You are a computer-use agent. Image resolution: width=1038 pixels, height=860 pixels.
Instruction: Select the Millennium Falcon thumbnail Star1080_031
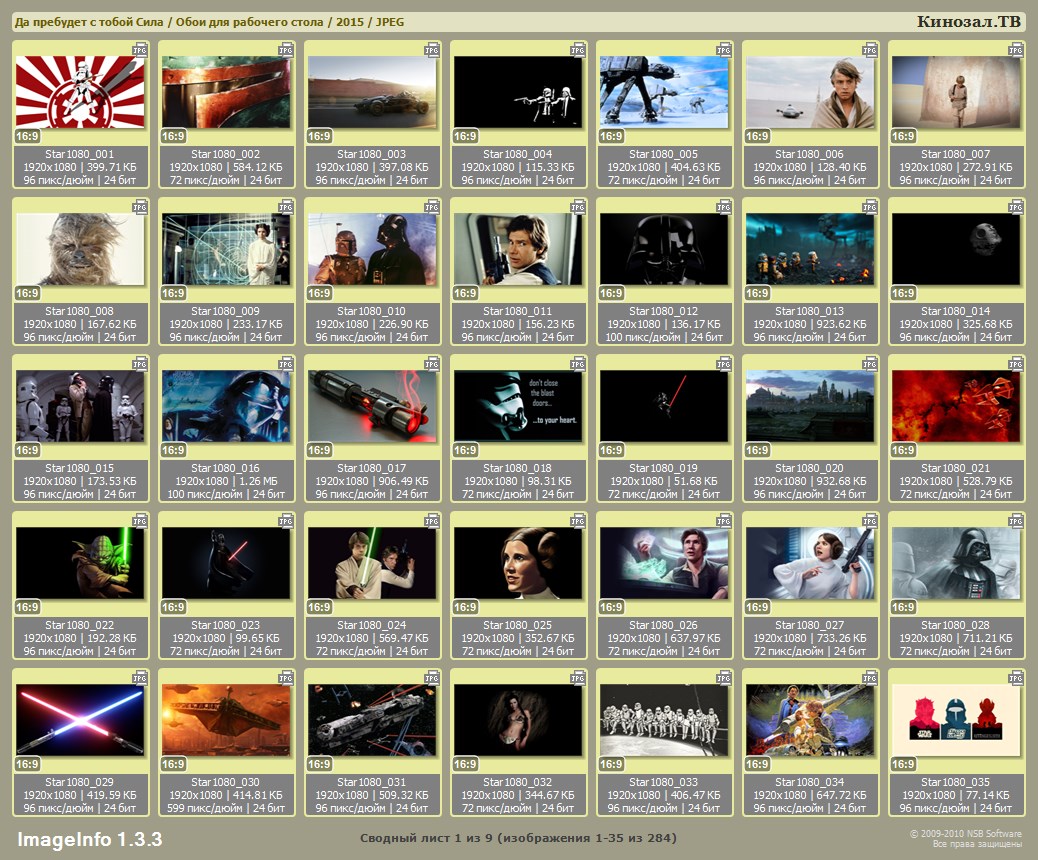pyautogui.click(x=372, y=719)
